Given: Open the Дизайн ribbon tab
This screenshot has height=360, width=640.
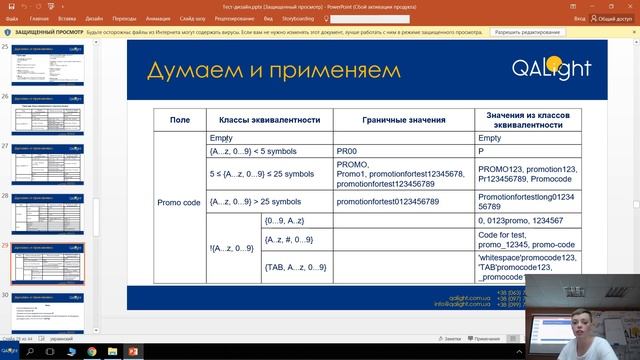Looking at the screenshot, I should pos(94,19).
